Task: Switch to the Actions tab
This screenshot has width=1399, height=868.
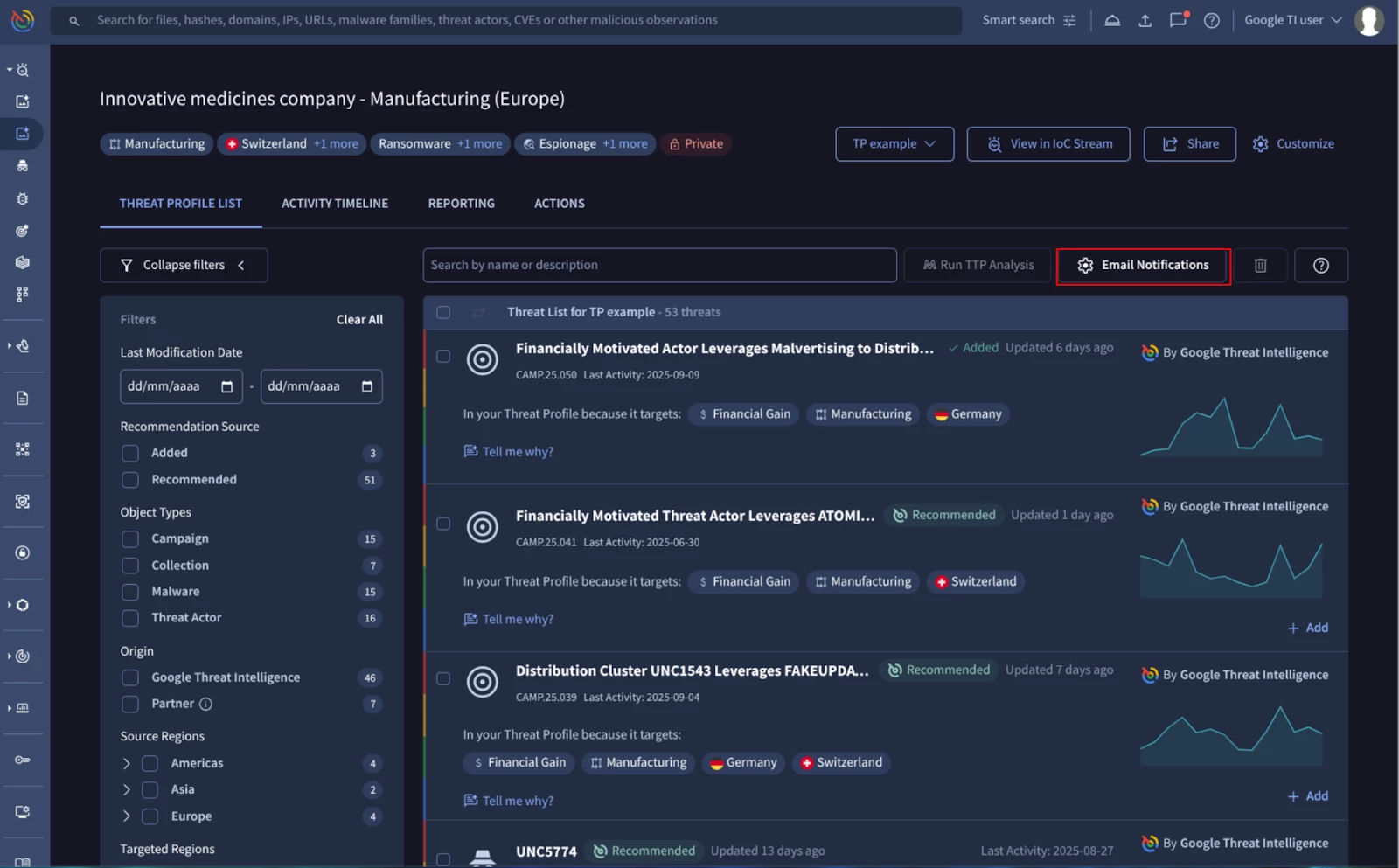Action: click(x=560, y=203)
